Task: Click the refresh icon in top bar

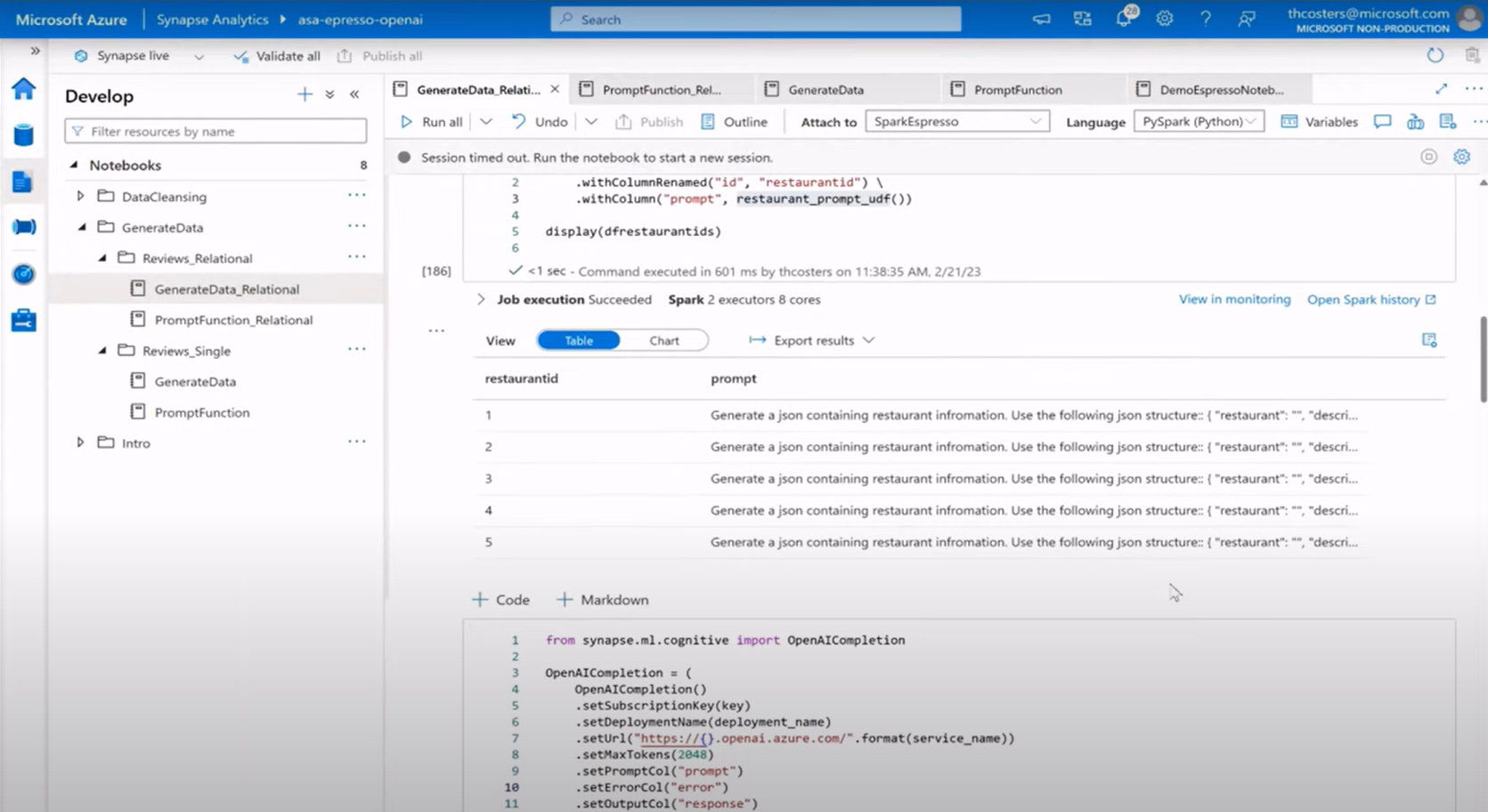Action: pos(1435,55)
